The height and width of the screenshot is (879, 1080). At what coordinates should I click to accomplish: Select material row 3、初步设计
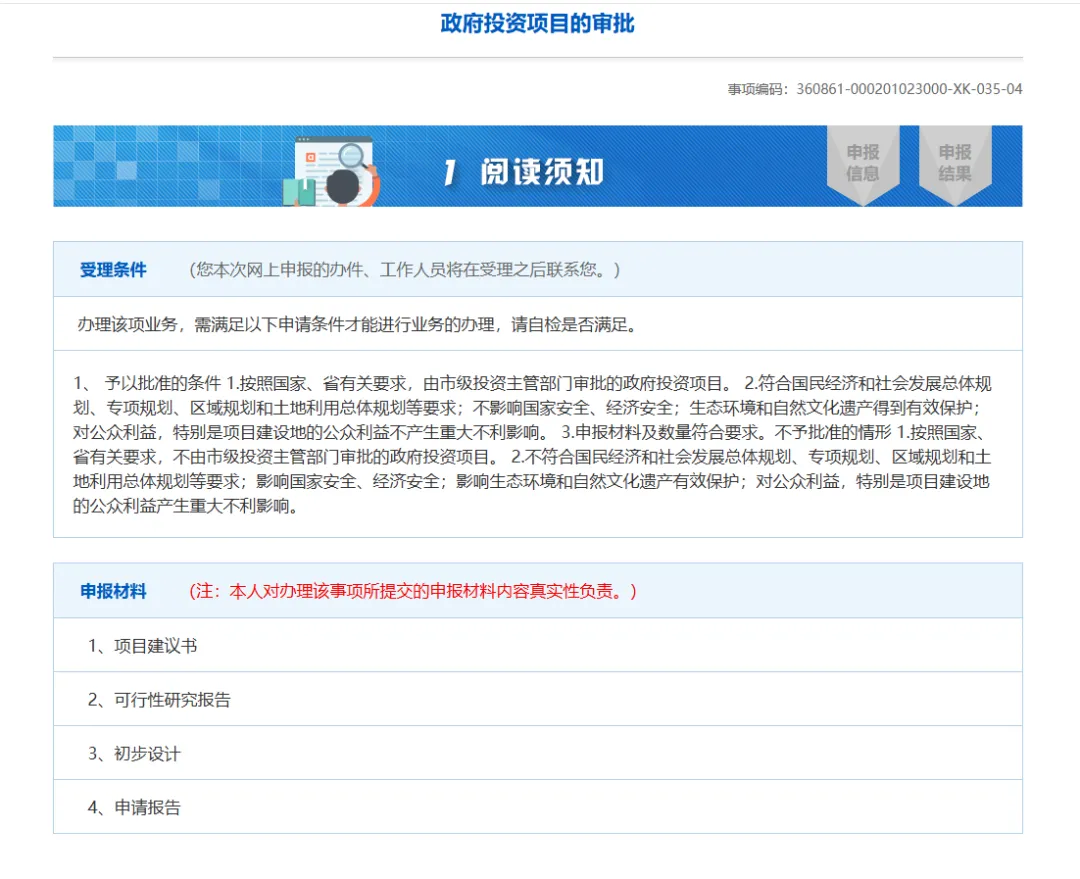click(538, 753)
